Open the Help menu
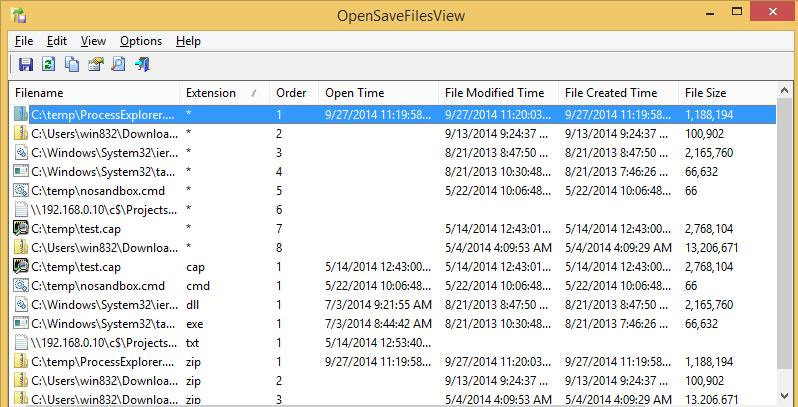Screen dimensions: 798x407 click(x=188, y=41)
